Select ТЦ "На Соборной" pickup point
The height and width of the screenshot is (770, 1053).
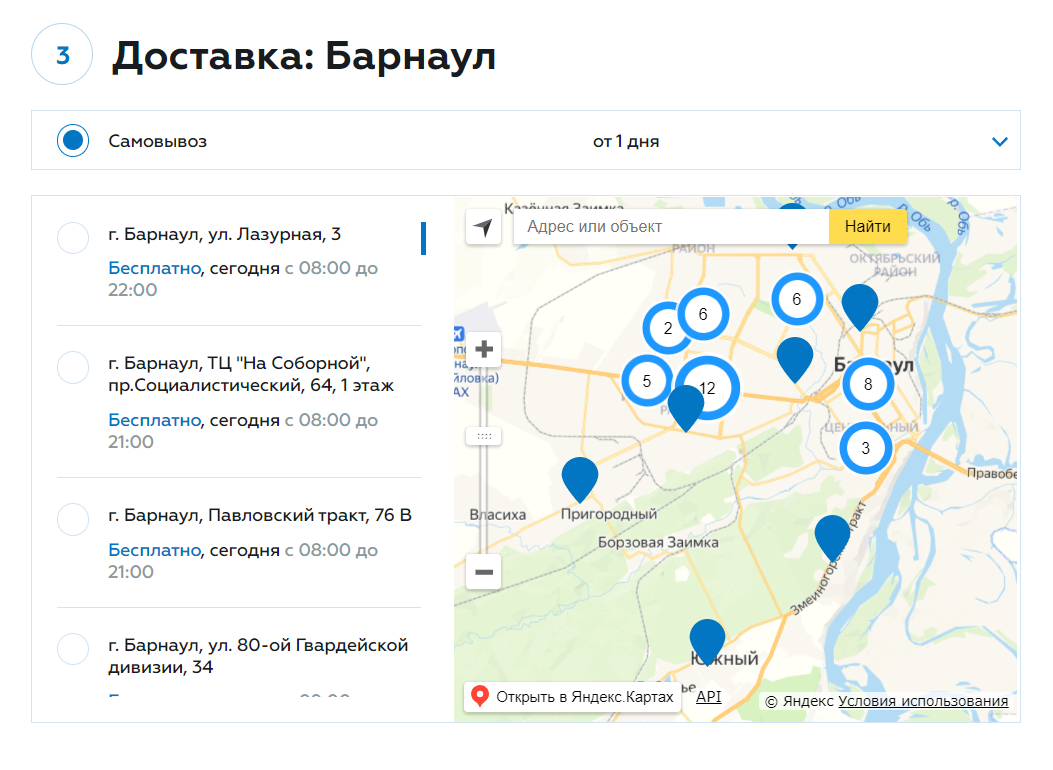point(73,367)
